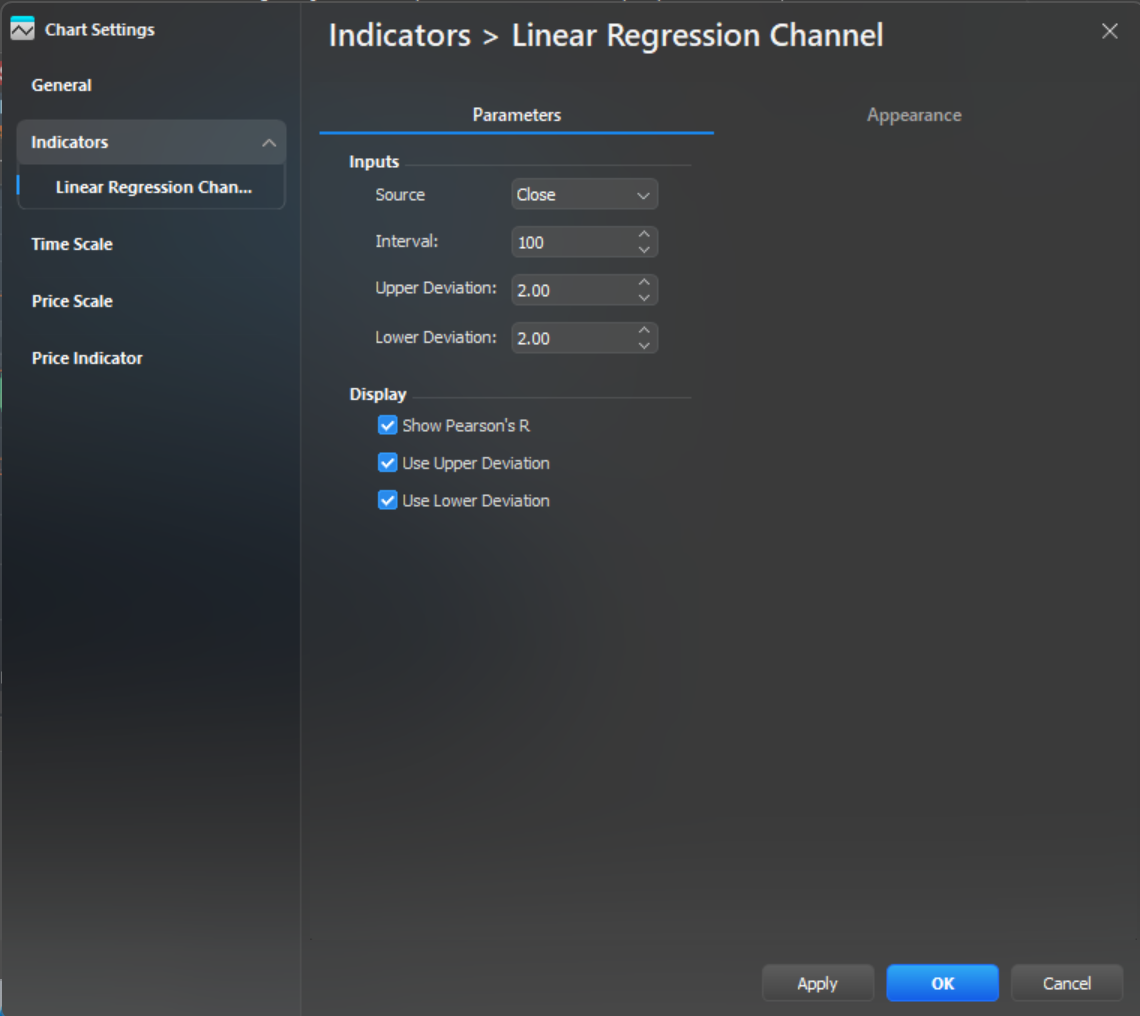Decrease Upper Deviation with down arrow
The width and height of the screenshot is (1140, 1016).
[644, 298]
